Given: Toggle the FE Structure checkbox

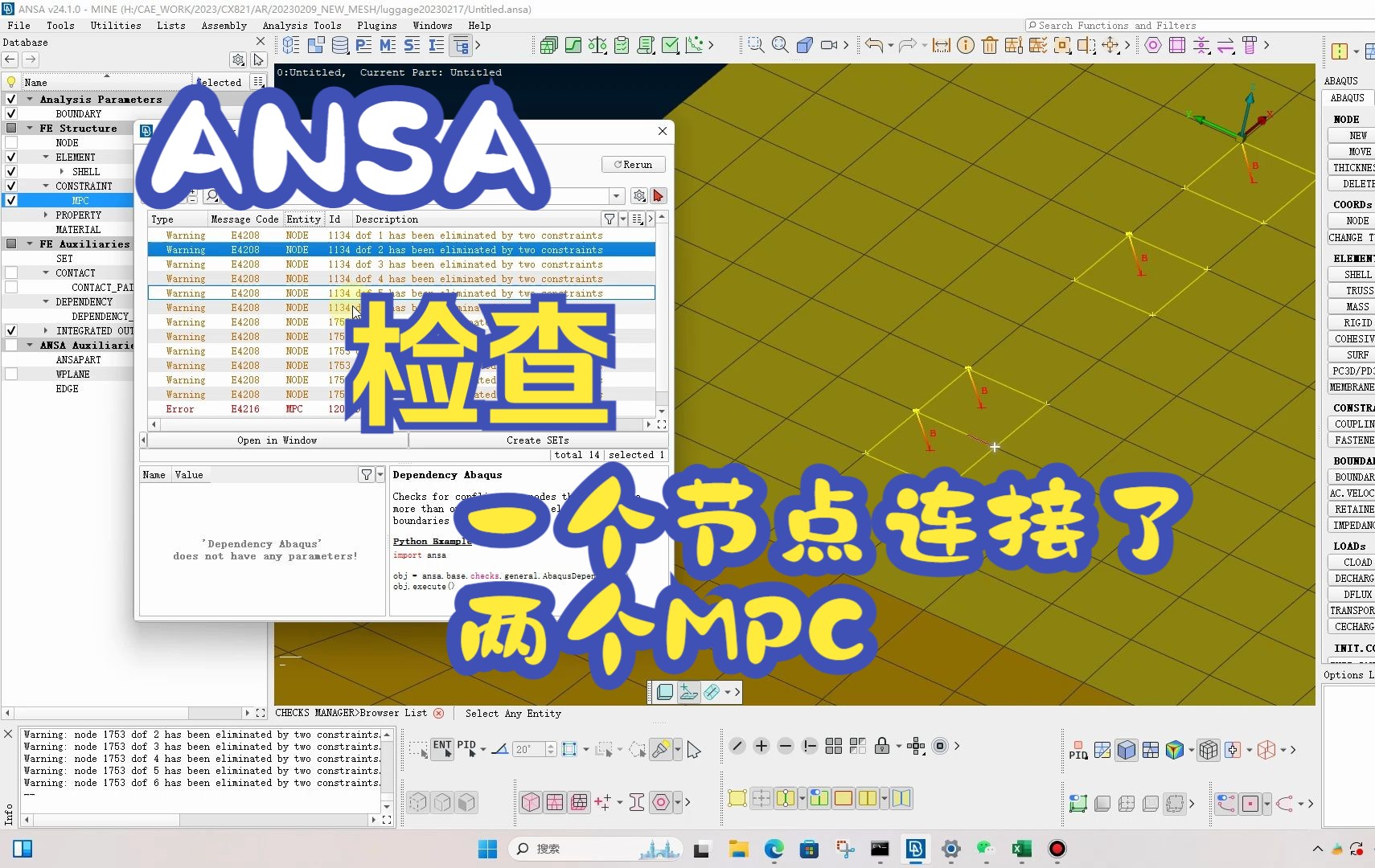Looking at the screenshot, I should (x=11, y=129).
